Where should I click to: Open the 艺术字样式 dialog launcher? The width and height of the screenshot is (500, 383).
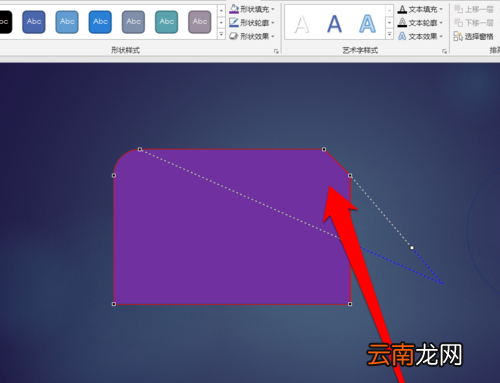pos(444,51)
